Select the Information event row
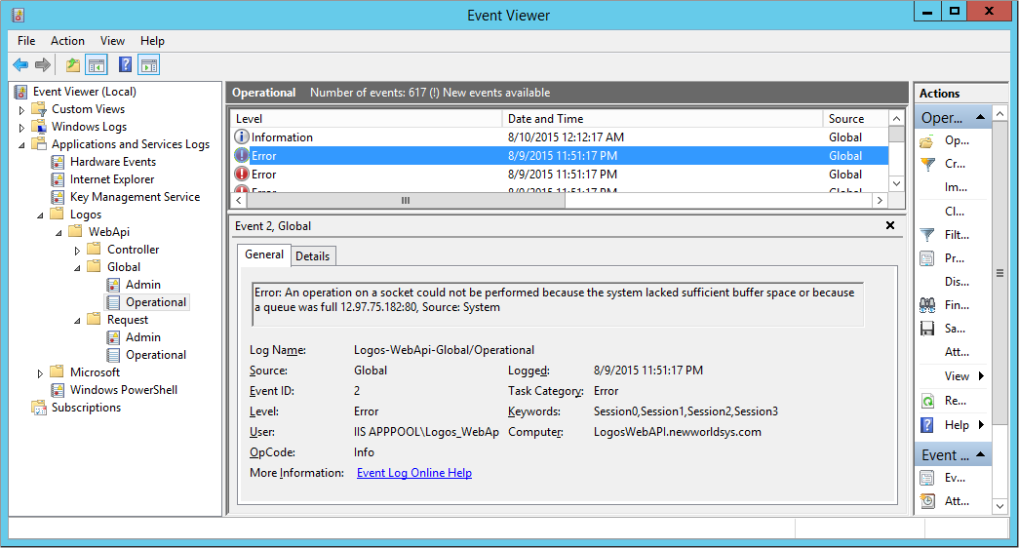This screenshot has width=1019, height=548. click(282, 137)
